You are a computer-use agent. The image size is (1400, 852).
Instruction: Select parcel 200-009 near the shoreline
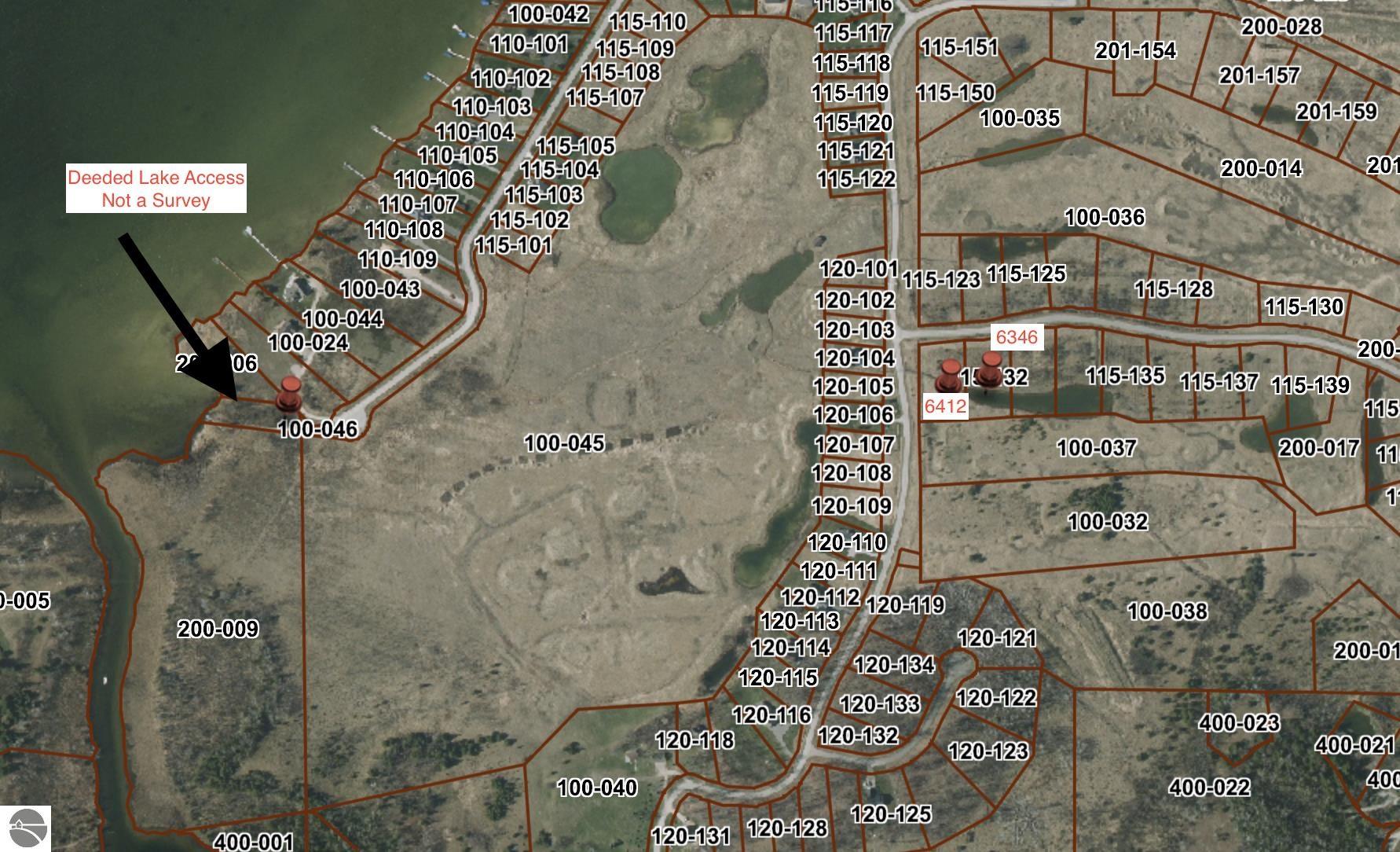[x=218, y=629]
